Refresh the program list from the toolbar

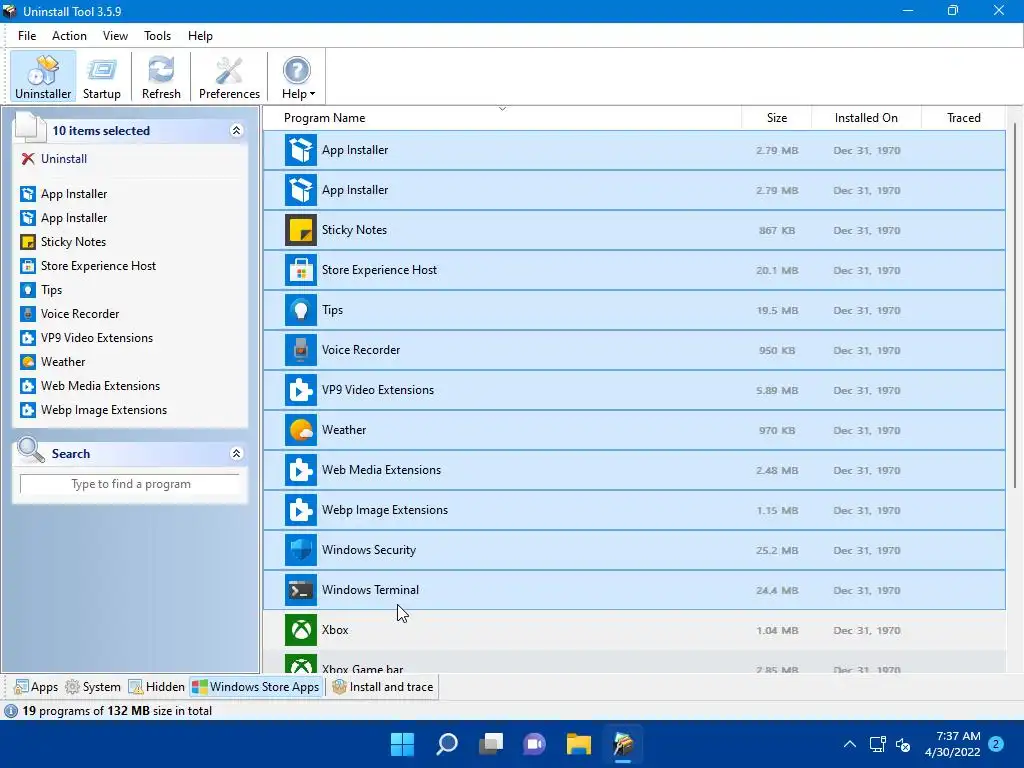(161, 76)
